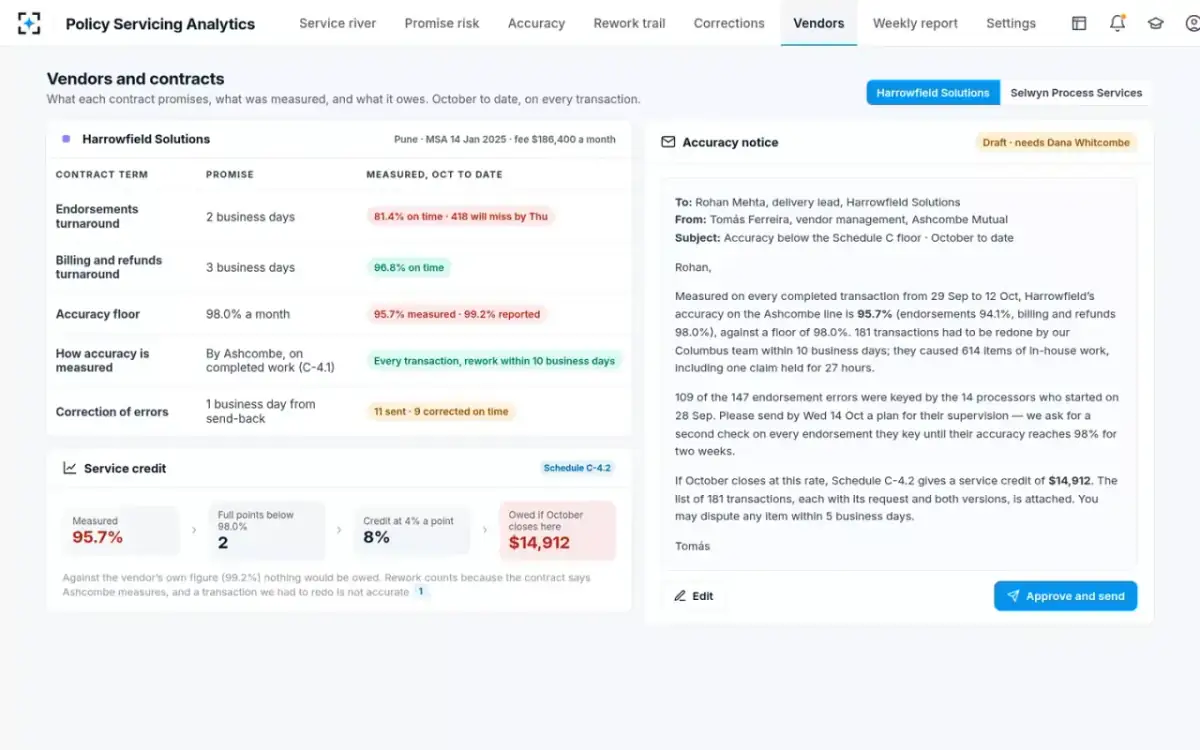This screenshot has width=1200, height=750.
Task: Click the envelope icon beside Accuracy notice
Action: click(668, 142)
